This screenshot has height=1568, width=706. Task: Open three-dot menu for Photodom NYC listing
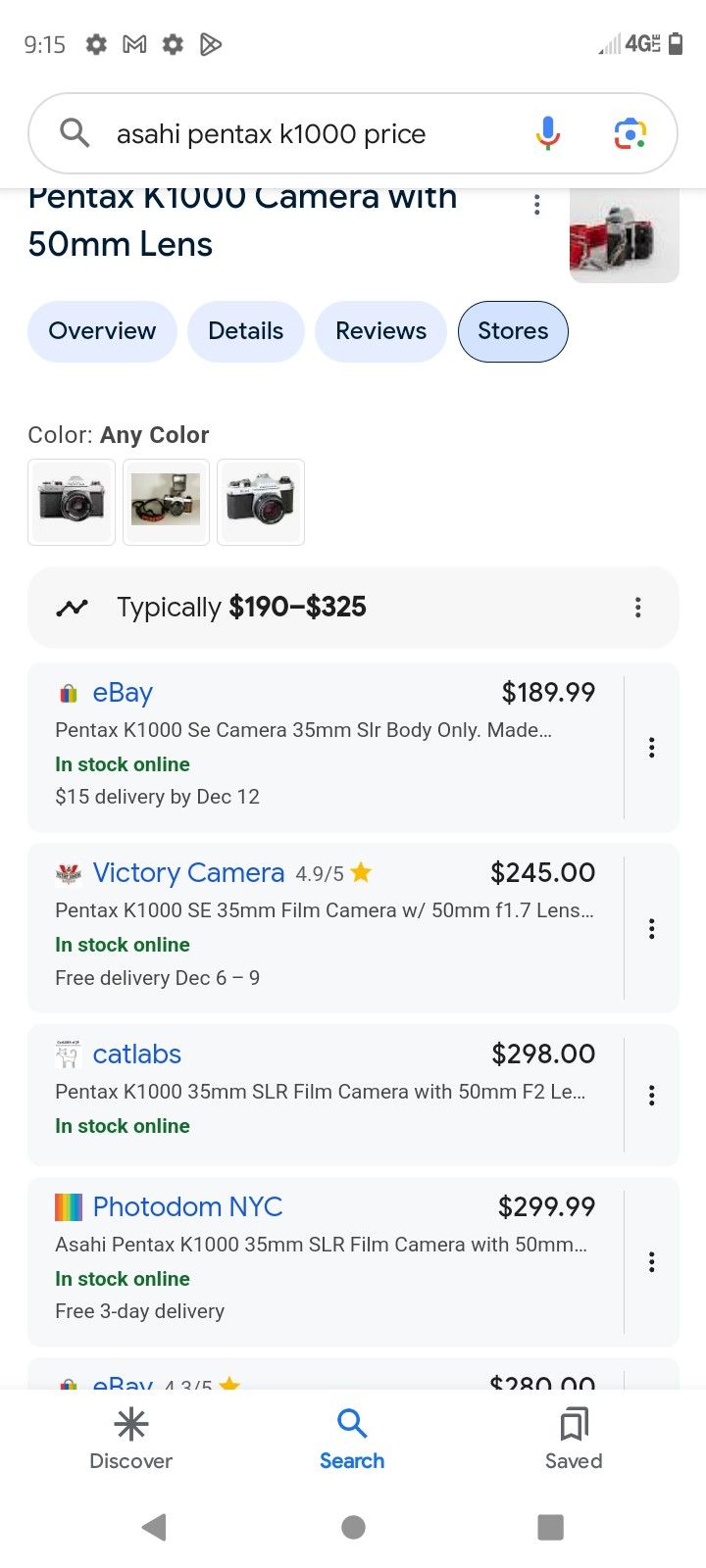coord(651,1261)
